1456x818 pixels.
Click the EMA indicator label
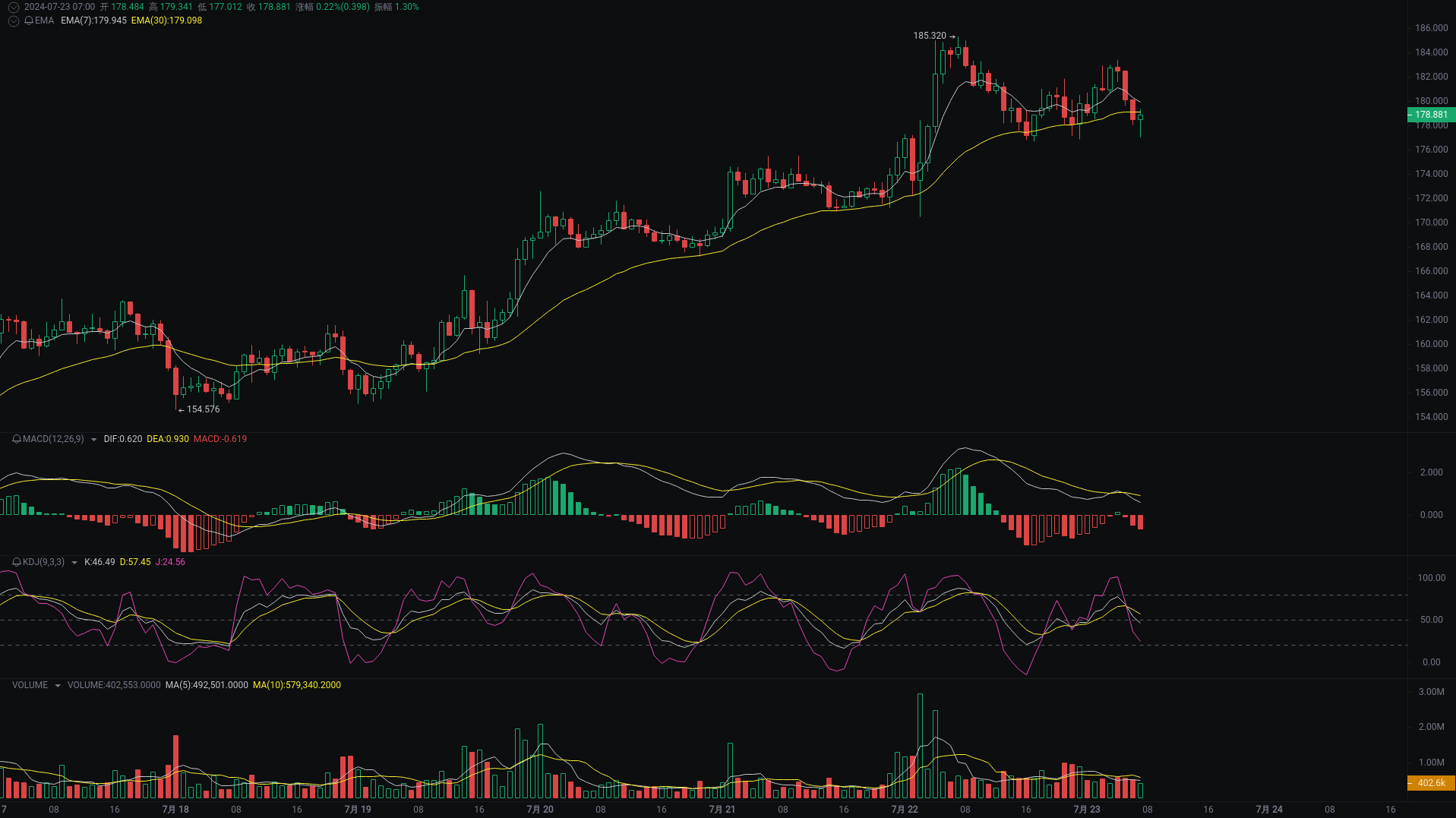(44, 21)
